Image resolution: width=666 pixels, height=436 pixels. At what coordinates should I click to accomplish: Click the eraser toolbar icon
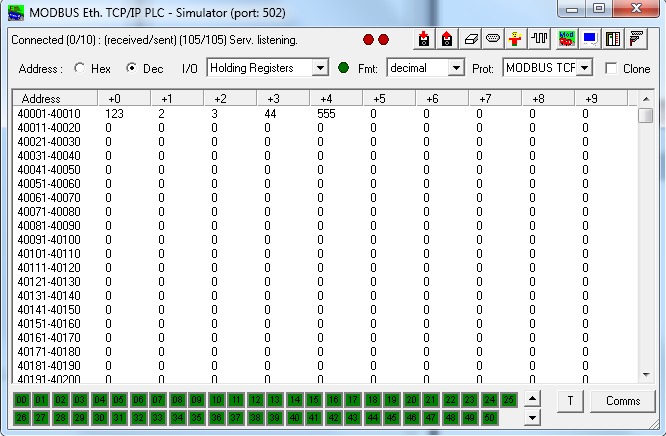pos(470,39)
